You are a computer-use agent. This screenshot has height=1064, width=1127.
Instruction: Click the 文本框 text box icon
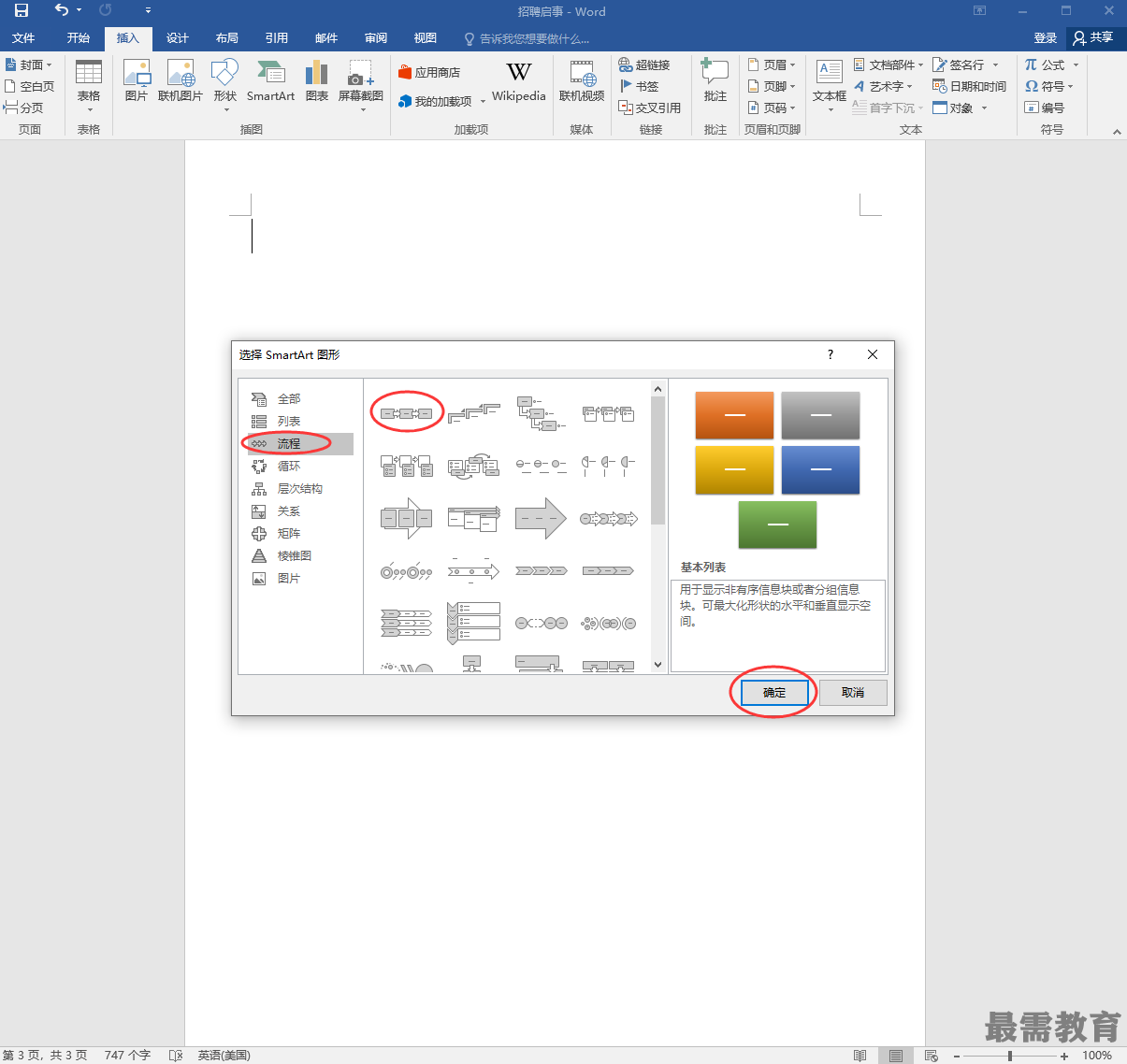point(830,85)
